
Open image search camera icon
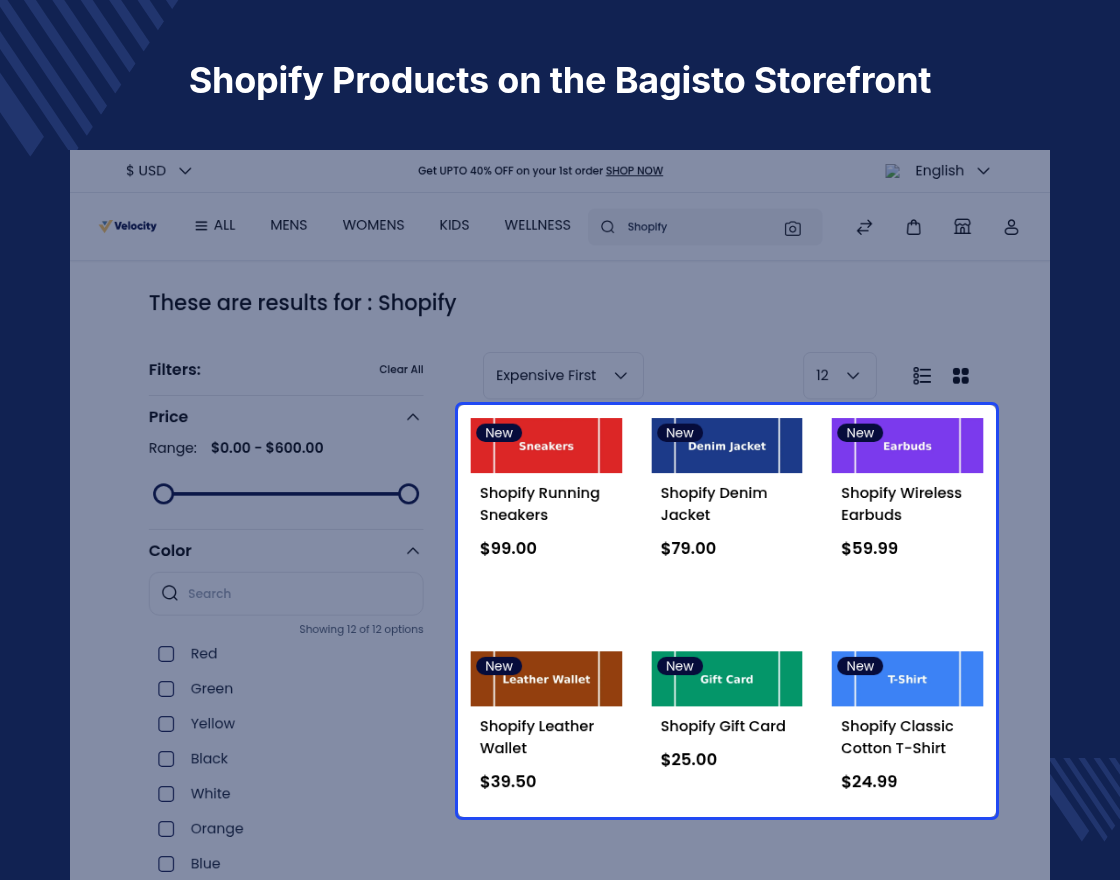pyautogui.click(x=792, y=229)
